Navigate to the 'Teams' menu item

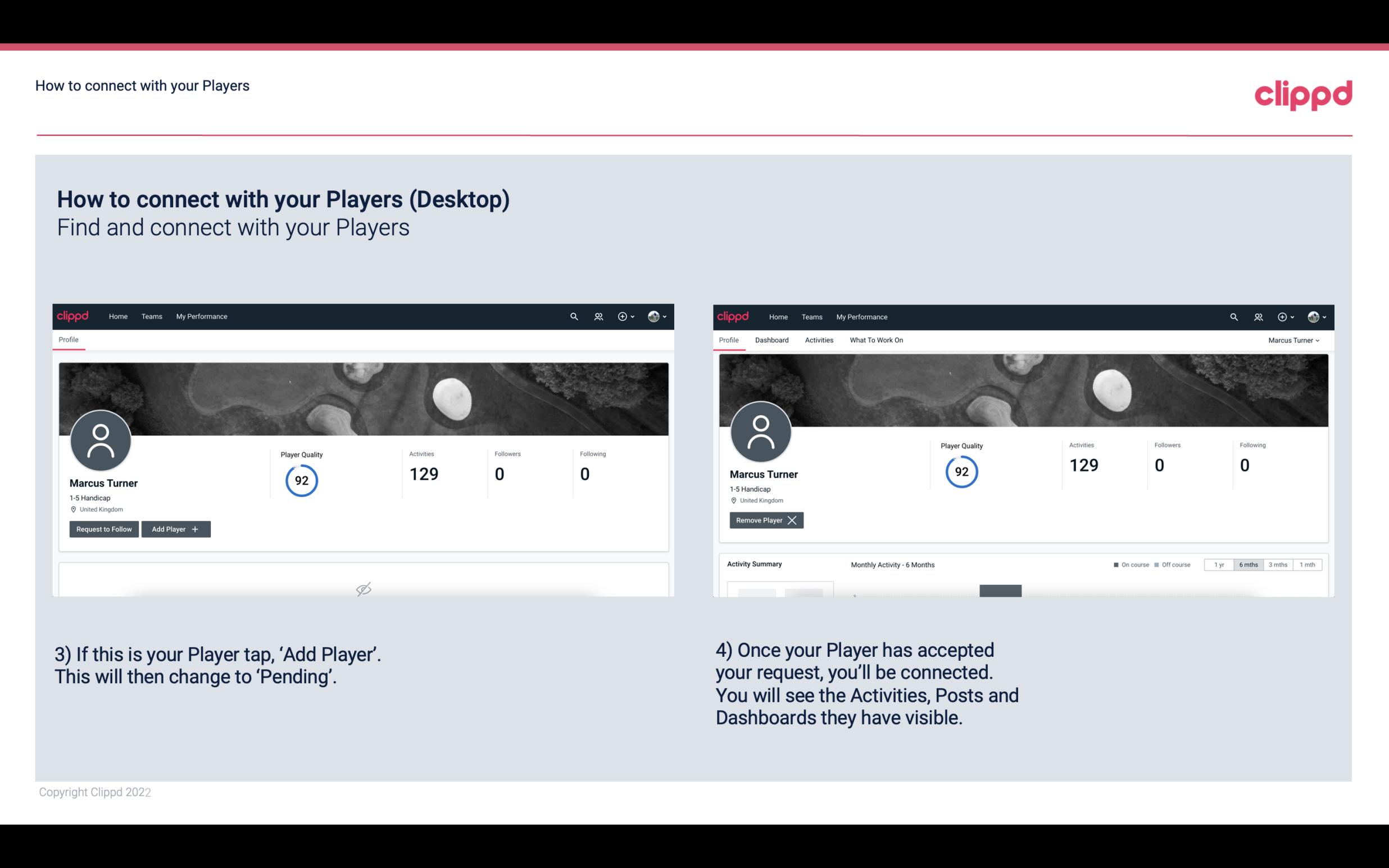pyautogui.click(x=150, y=316)
